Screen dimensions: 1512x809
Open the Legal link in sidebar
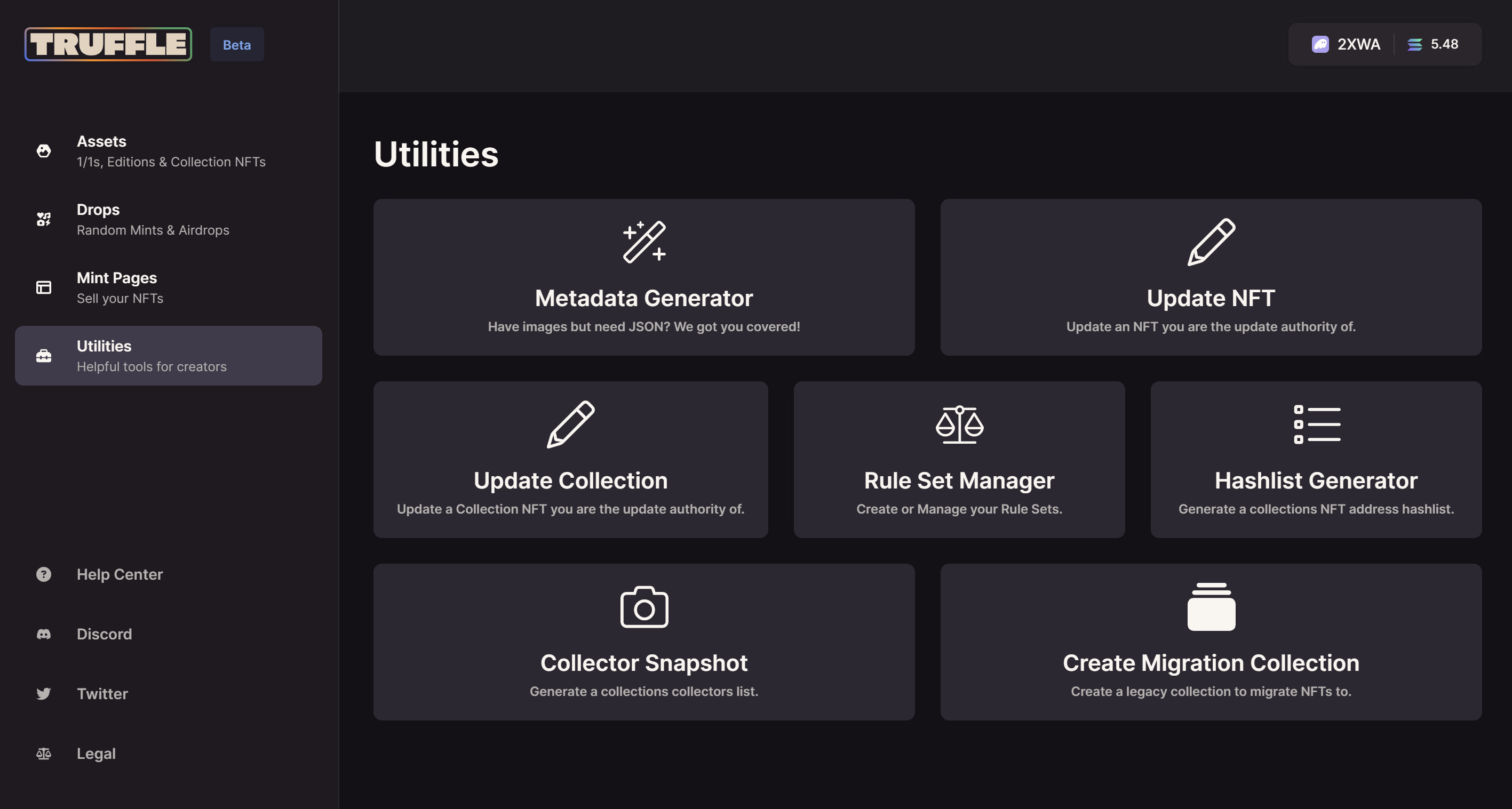pos(96,753)
